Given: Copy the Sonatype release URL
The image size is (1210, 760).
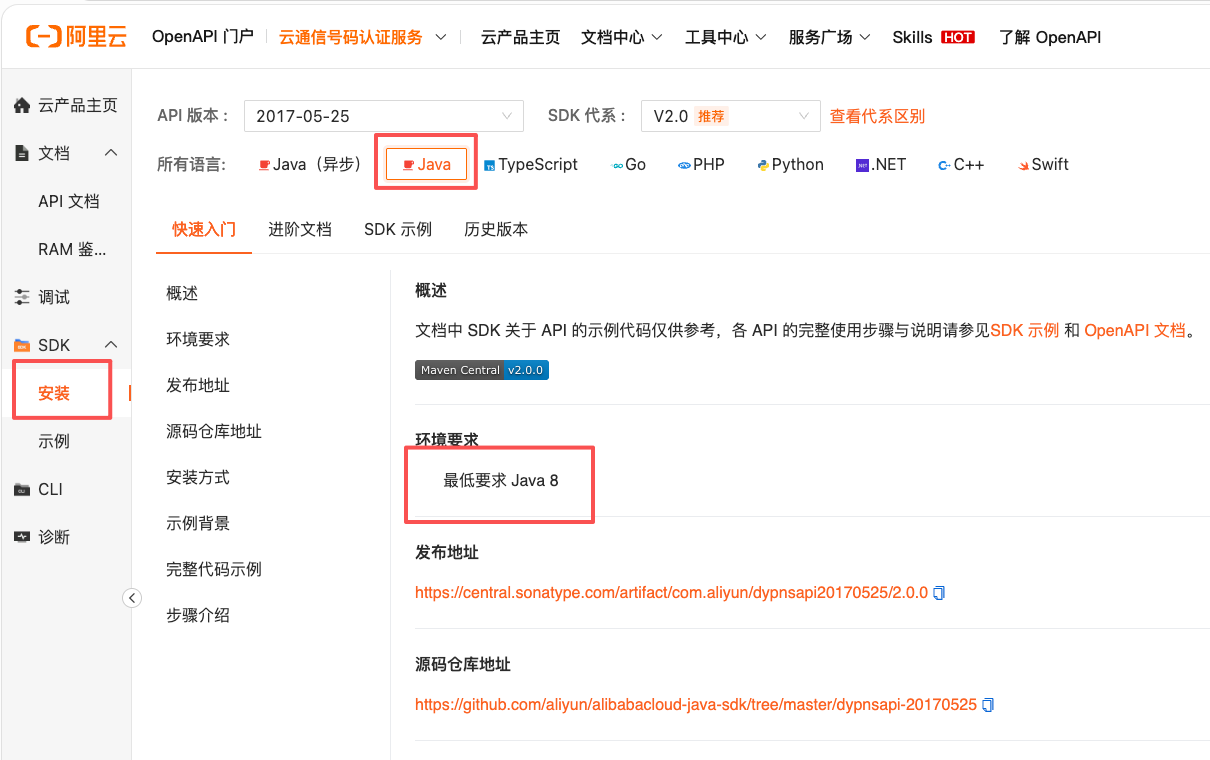Looking at the screenshot, I should point(939,593).
